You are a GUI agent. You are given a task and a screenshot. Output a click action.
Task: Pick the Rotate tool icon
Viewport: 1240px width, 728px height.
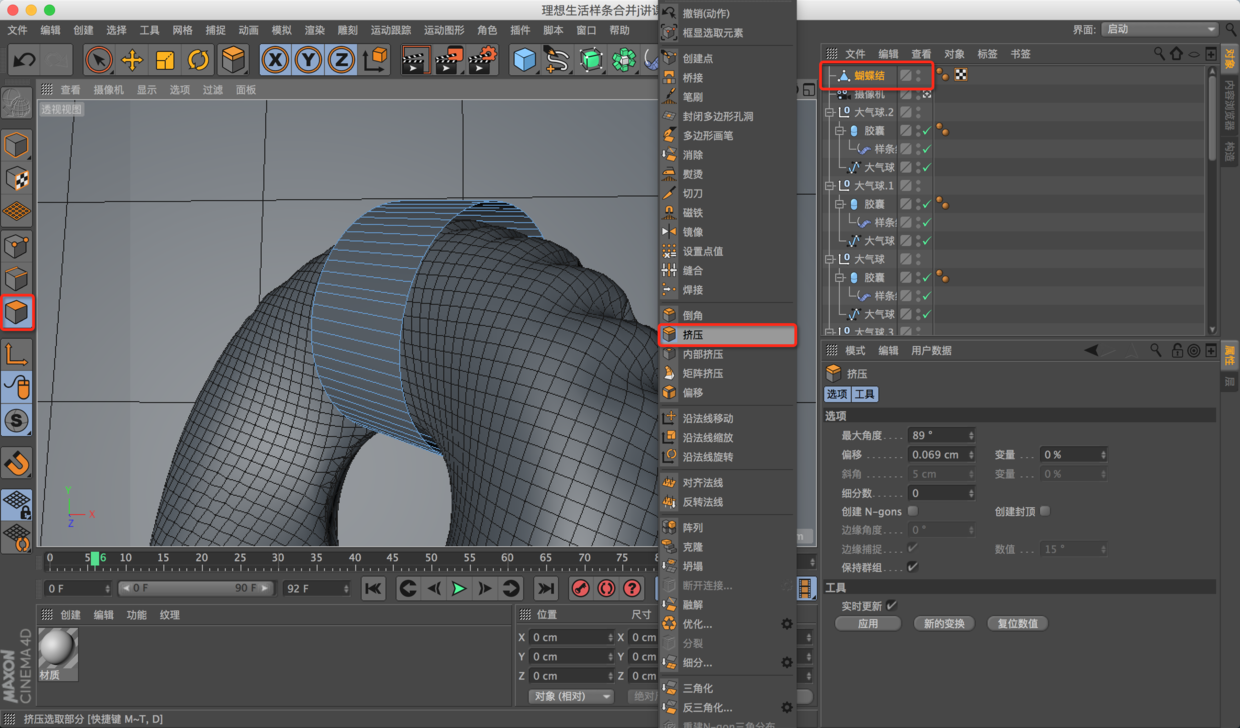pos(198,60)
